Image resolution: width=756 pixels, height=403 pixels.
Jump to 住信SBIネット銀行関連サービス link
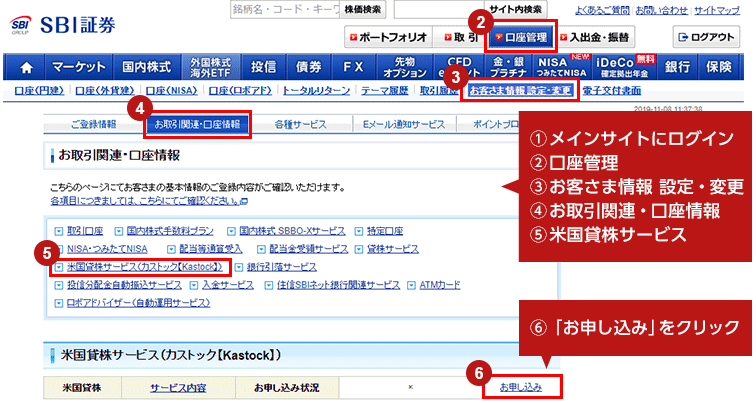pyautogui.click(x=338, y=285)
